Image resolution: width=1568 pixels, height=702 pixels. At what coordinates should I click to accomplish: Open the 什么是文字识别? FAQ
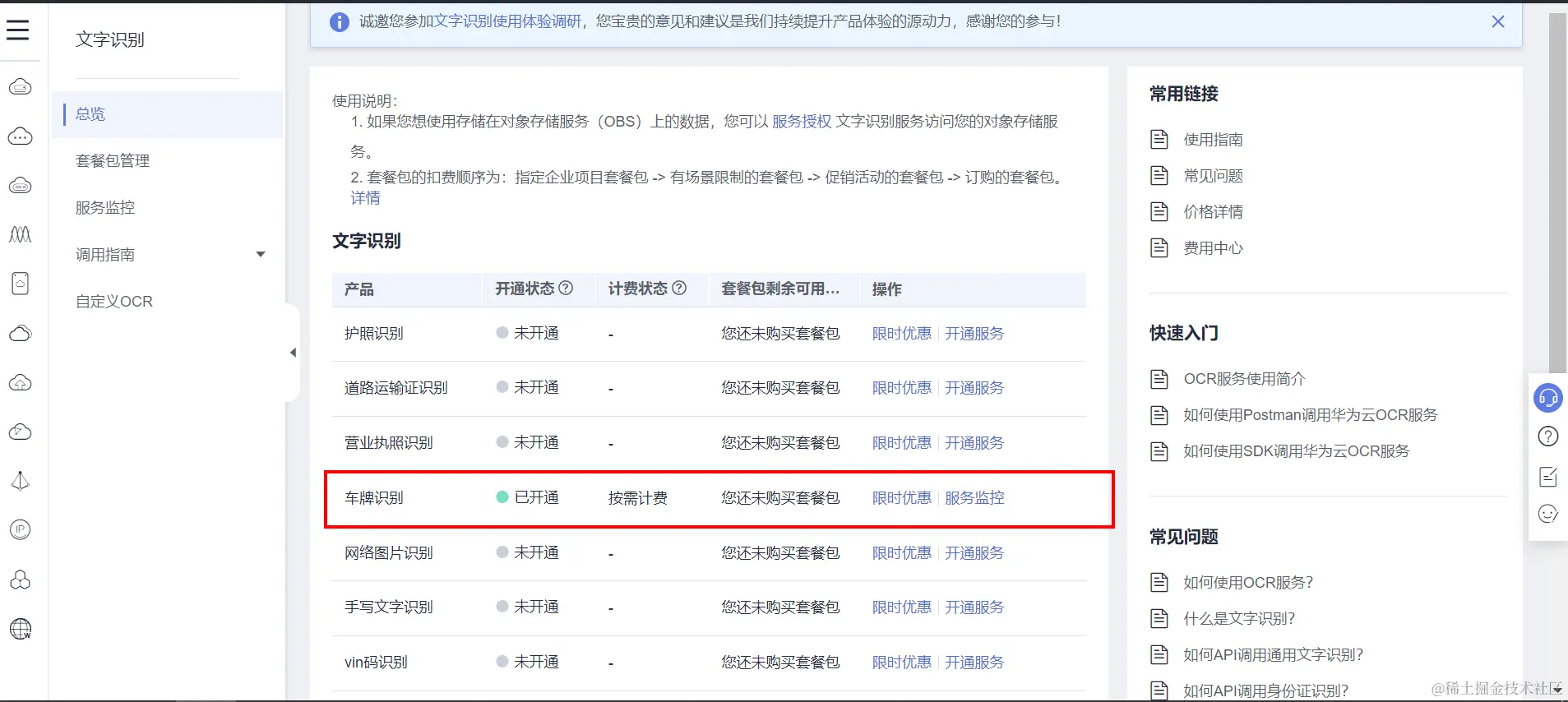[x=1239, y=619]
